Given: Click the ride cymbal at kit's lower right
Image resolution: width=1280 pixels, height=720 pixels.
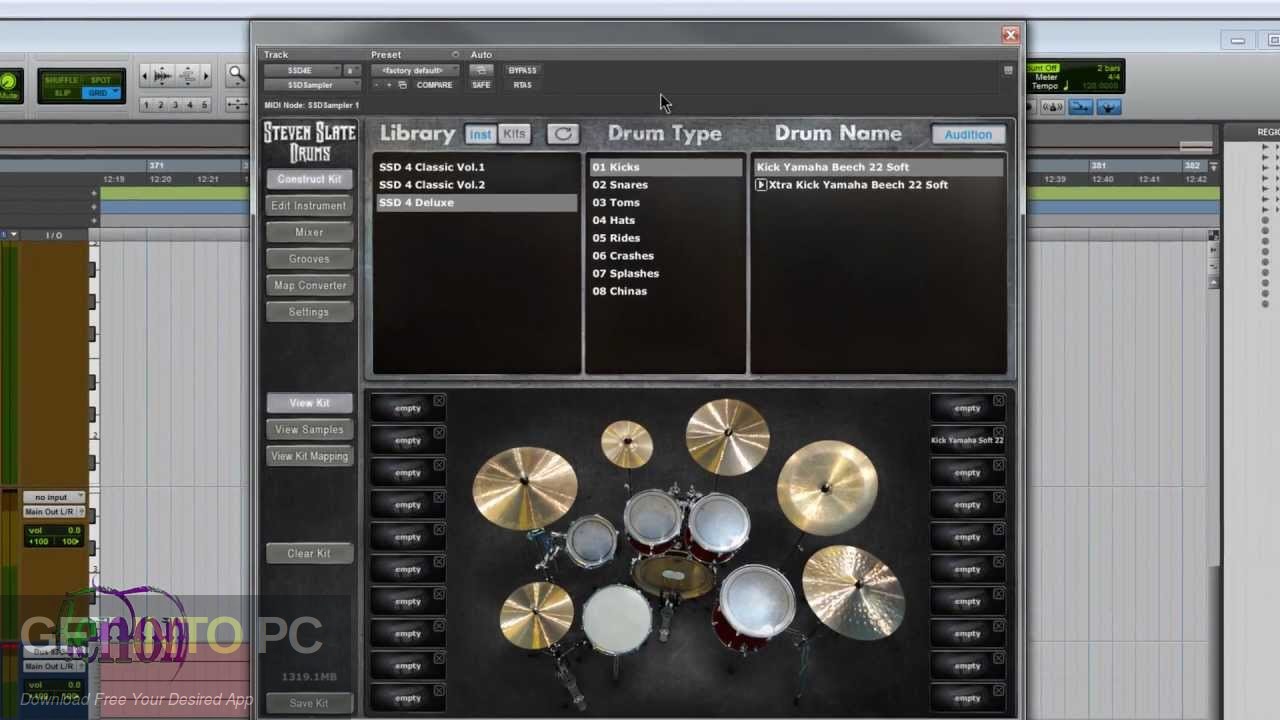Looking at the screenshot, I should click(x=853, y=592).
